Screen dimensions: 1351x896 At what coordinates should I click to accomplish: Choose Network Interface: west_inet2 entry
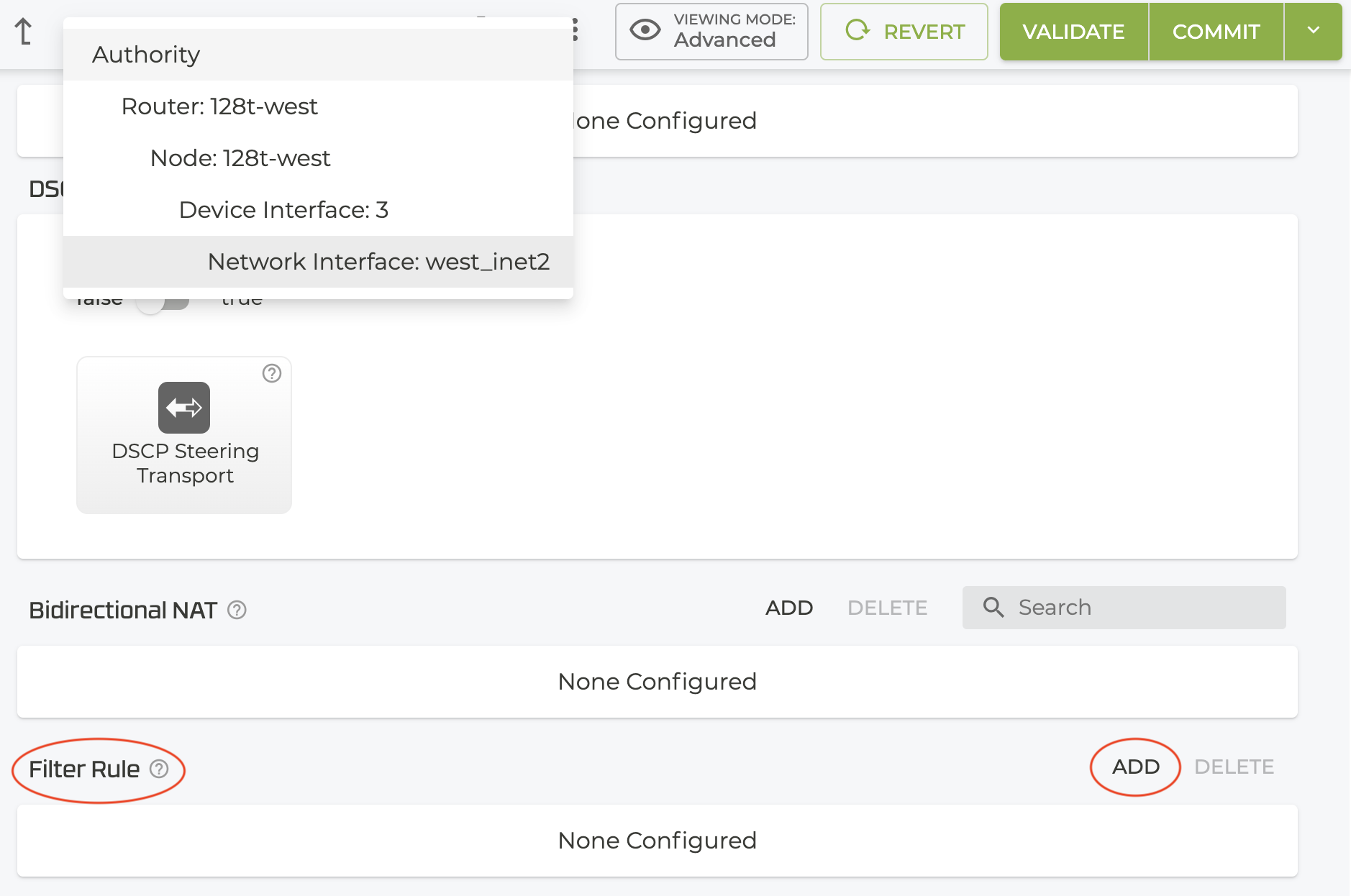(x=378, y=262)
